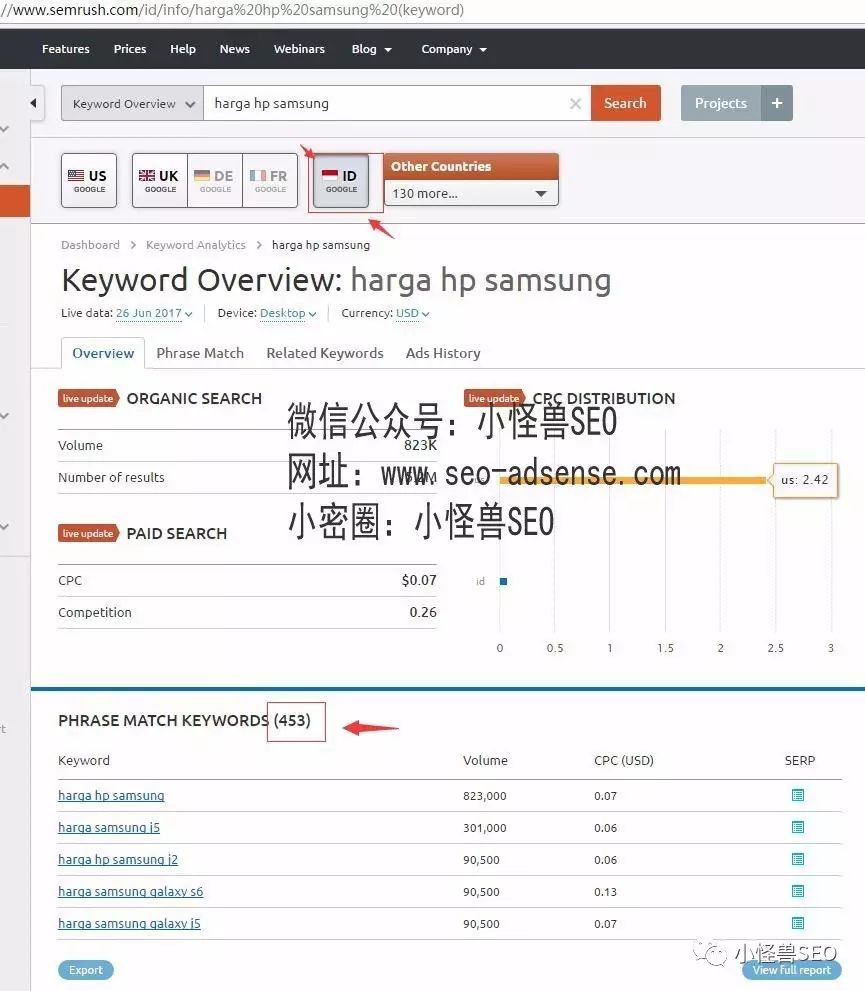Switch to the Phrase Match tab
This screenshot has height=991, width=865.
tap(200, 353)
